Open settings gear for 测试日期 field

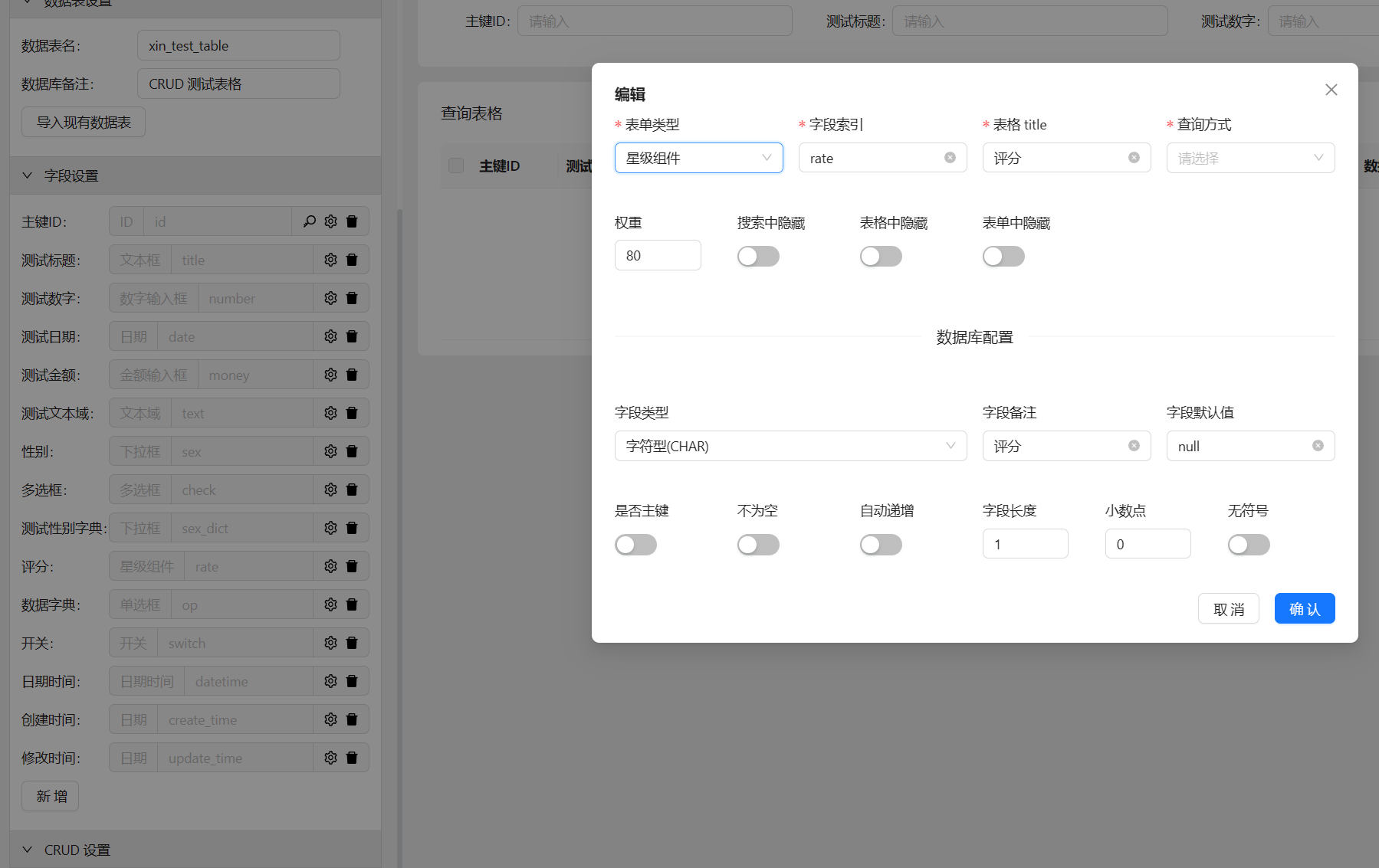tap(330, 336)
